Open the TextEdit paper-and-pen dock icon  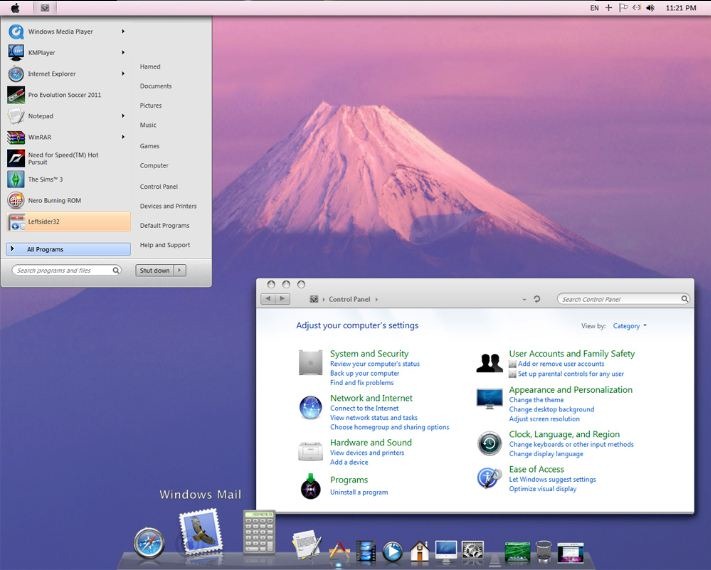click(x=307, y=544)
